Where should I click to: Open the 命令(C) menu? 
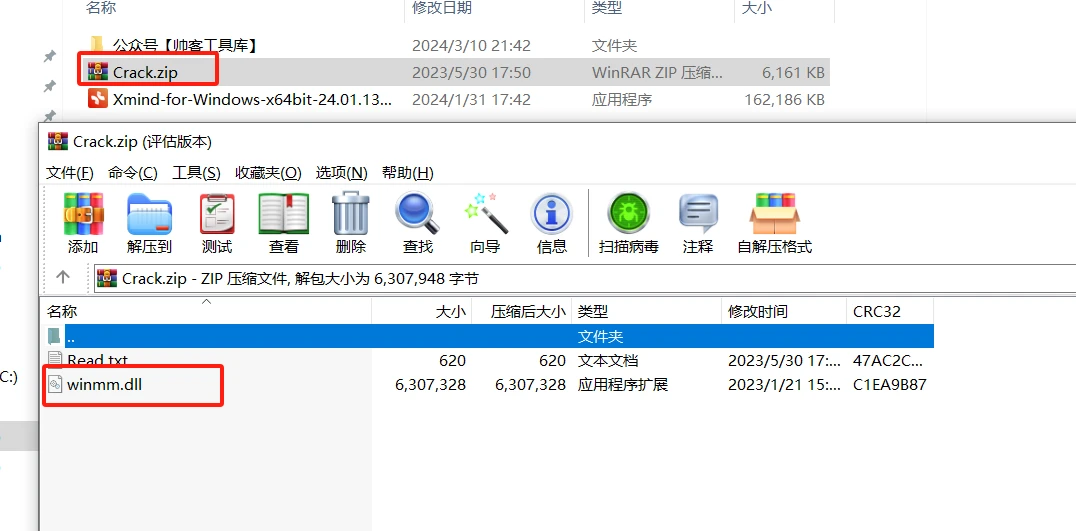[132, 172]
